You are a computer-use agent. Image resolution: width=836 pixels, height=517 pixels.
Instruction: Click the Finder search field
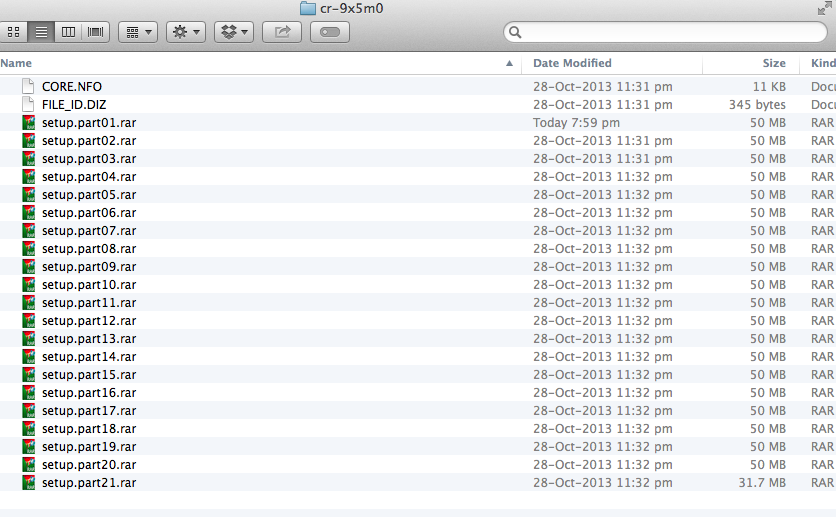point(665,32)
